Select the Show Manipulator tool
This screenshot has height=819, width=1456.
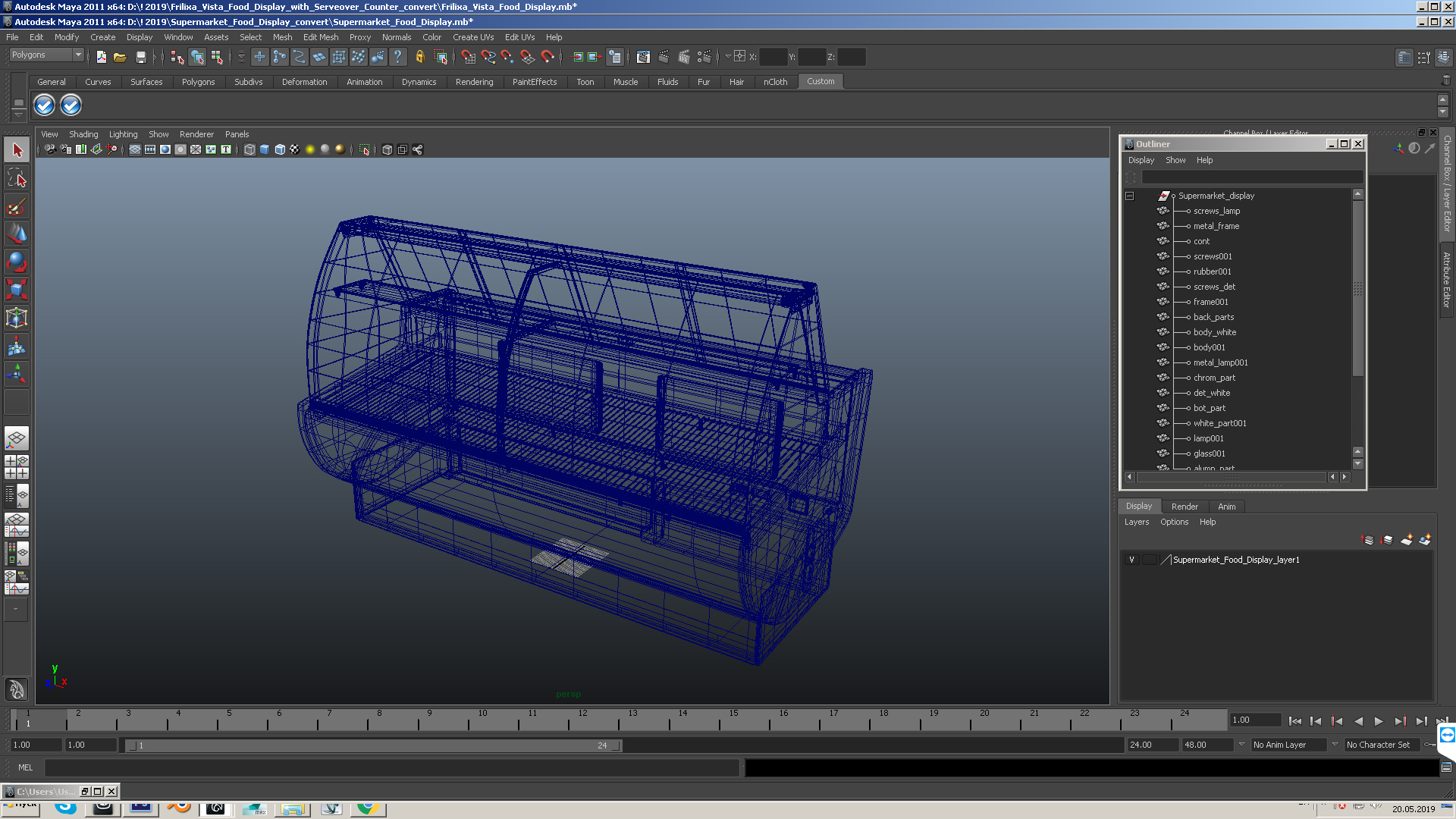pos(17,374)
